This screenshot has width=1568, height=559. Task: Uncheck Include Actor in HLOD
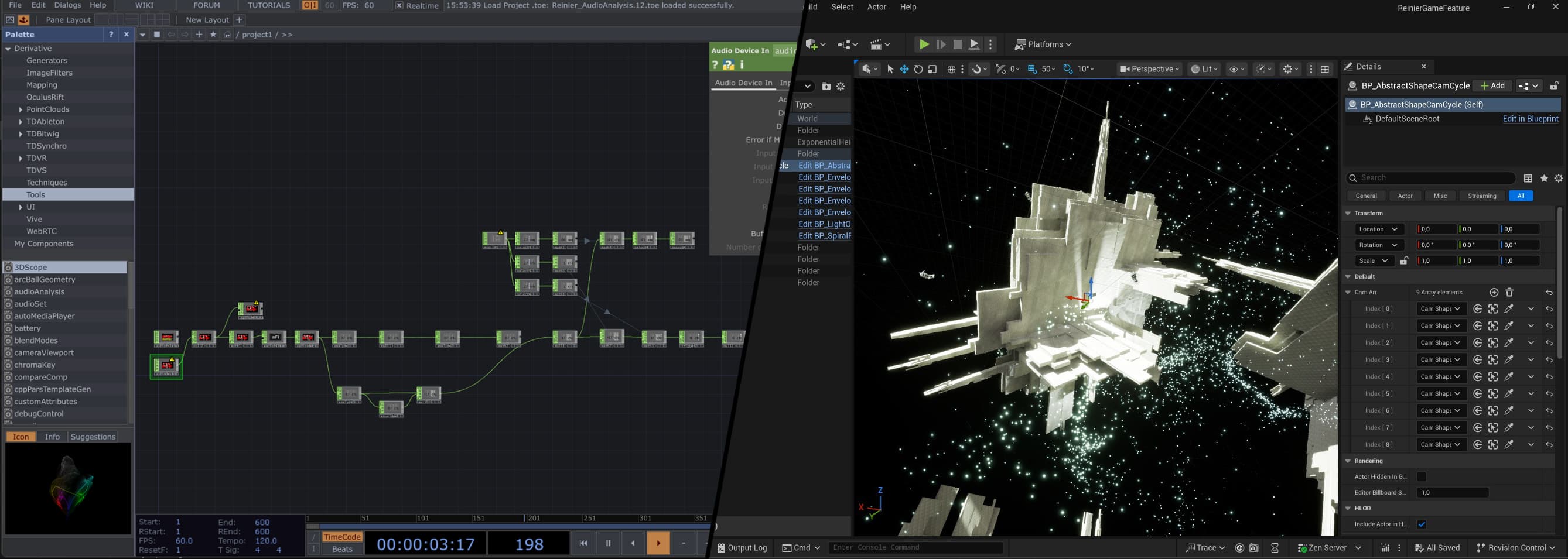[x=1422, y=524]
